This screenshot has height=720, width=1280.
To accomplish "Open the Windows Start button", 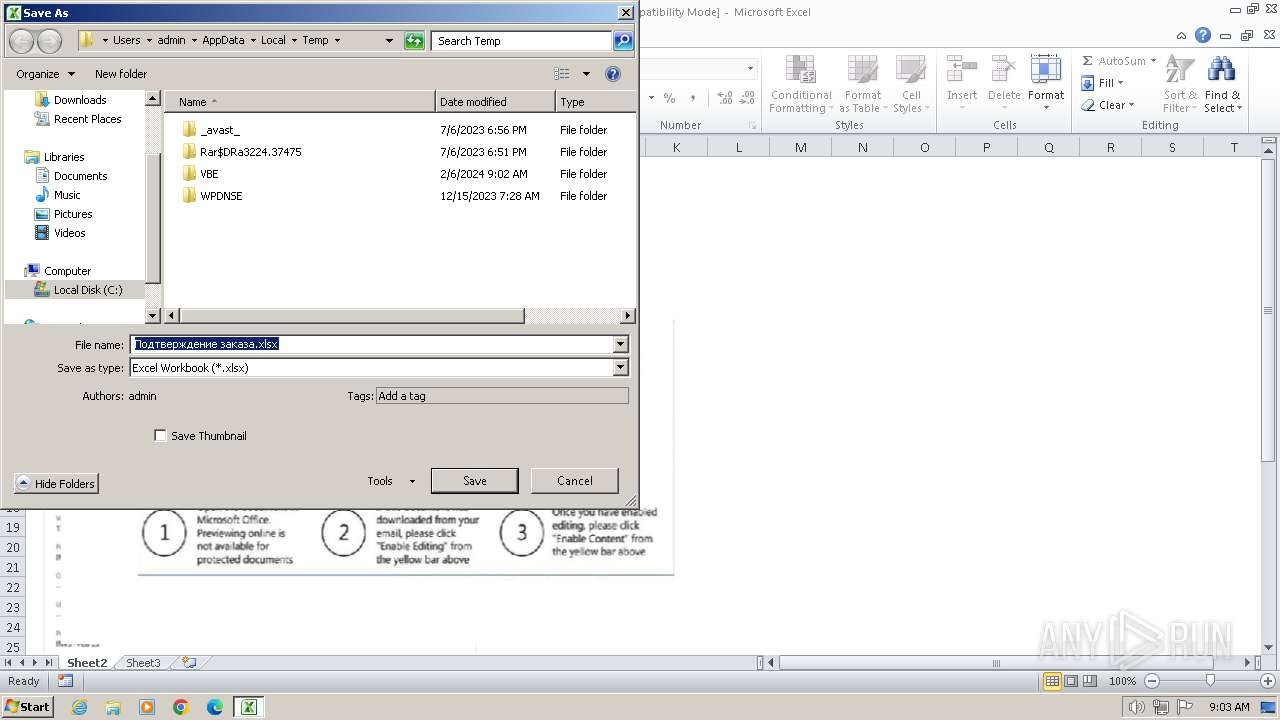I will coord(28,706).
